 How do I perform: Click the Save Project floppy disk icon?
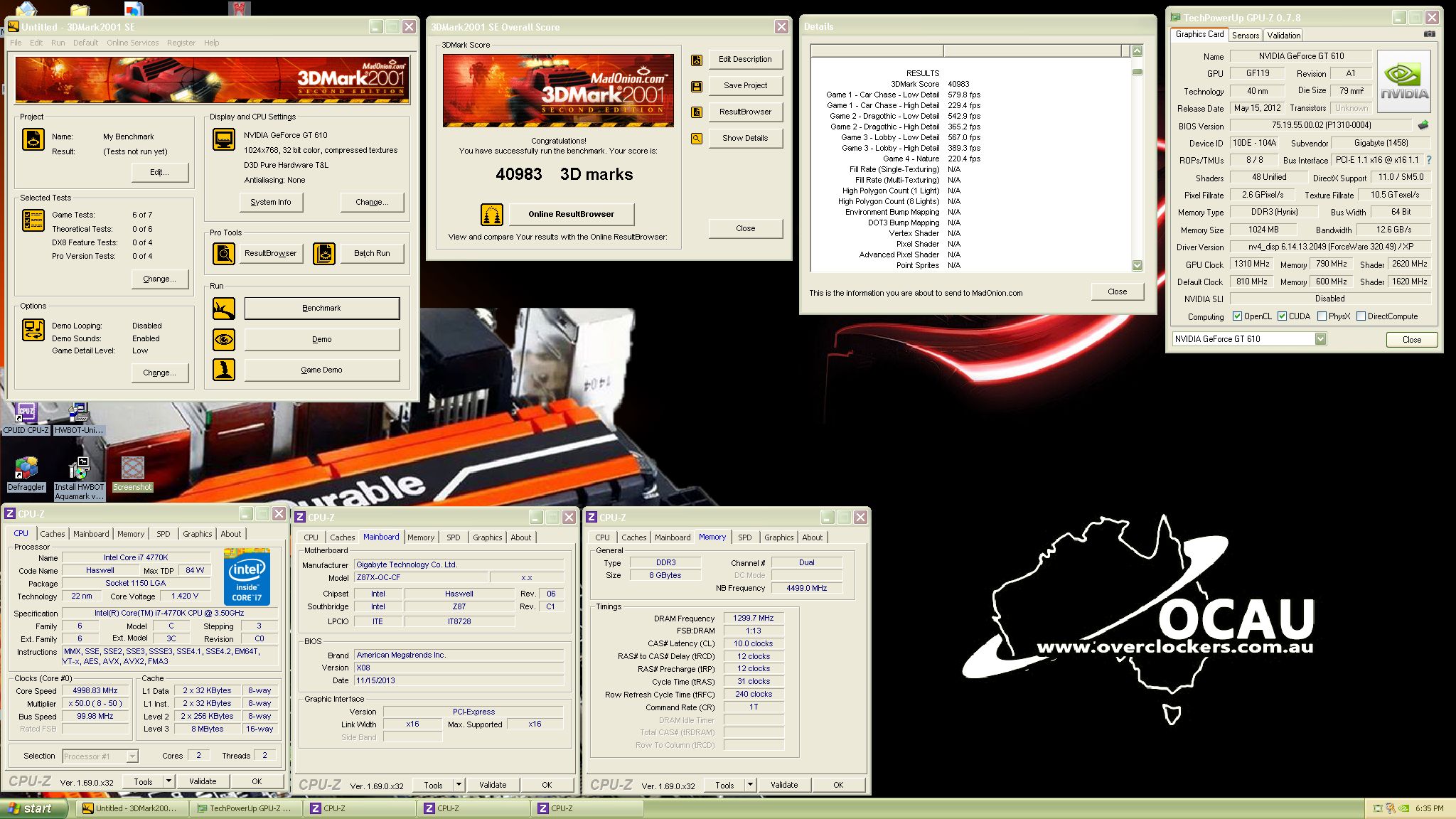pyautogui.click(x=697, y=86)
